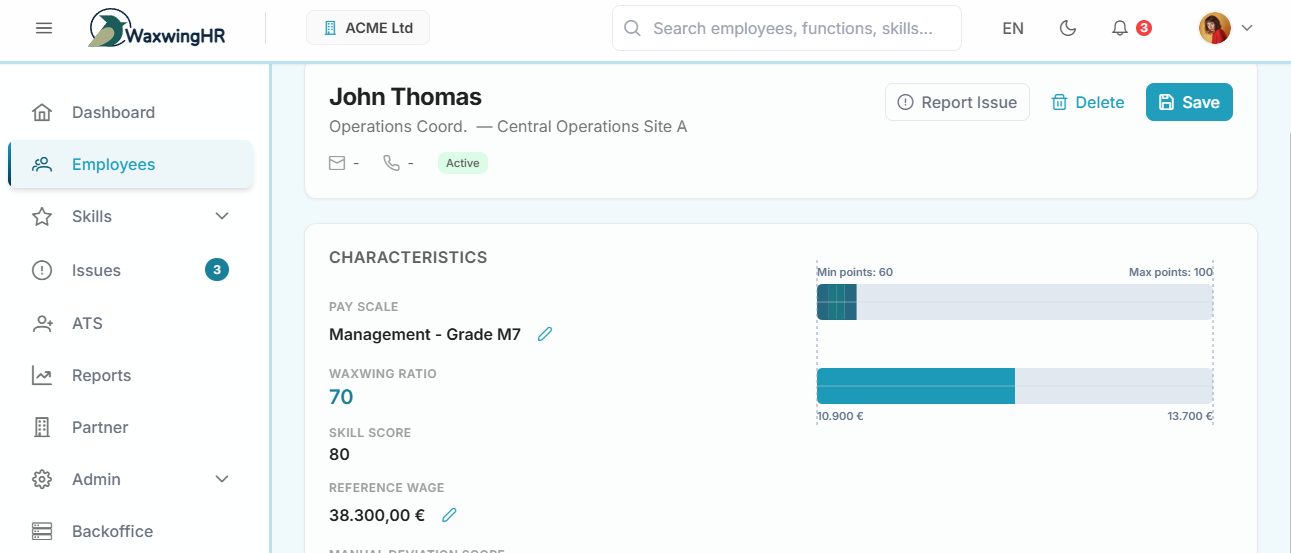Open the notifications bell

[1120, 28]
